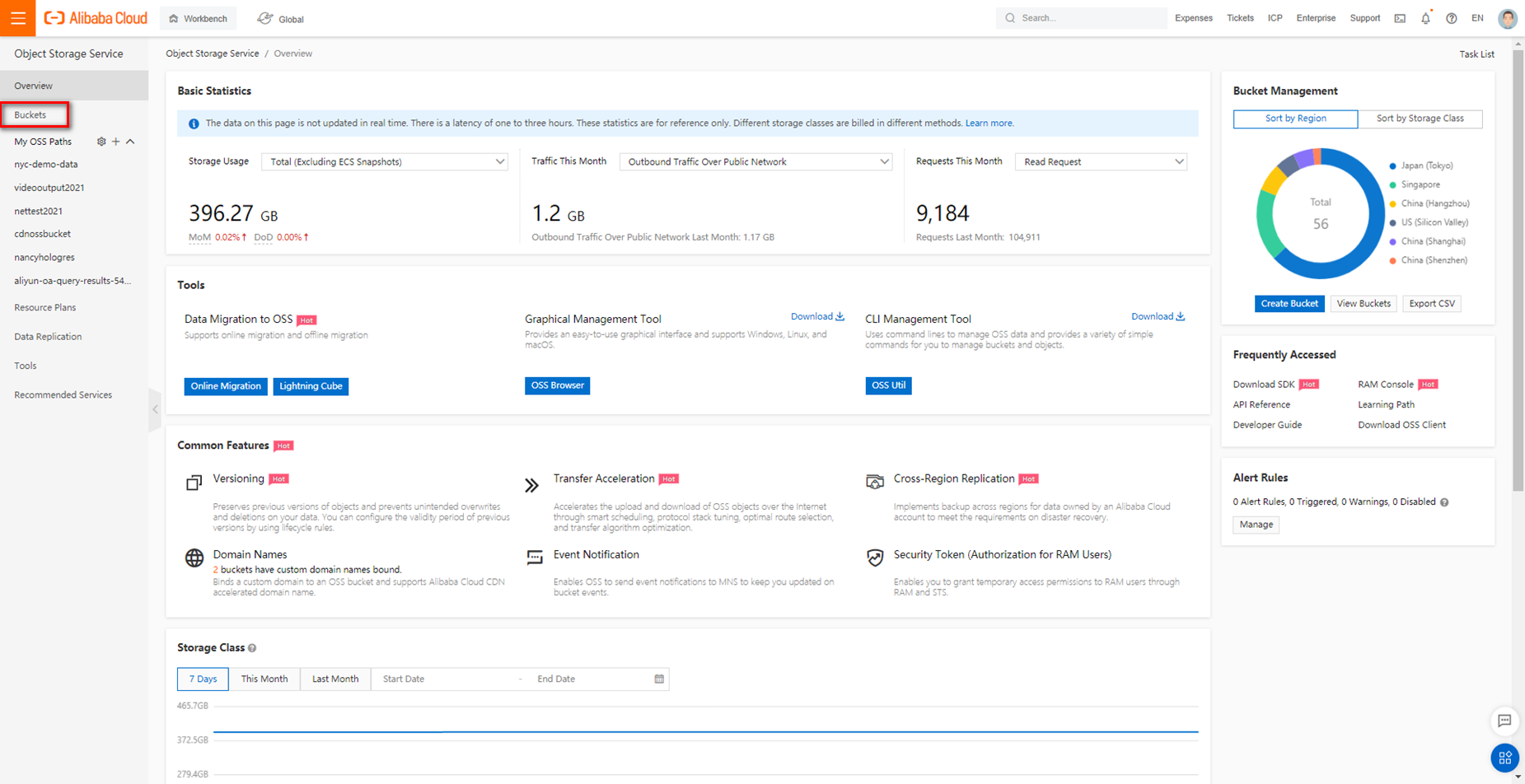Open the Requests This Month dropdown
The width and height of the screenshot is (1525, 784).
click(x=1101, y=162)
